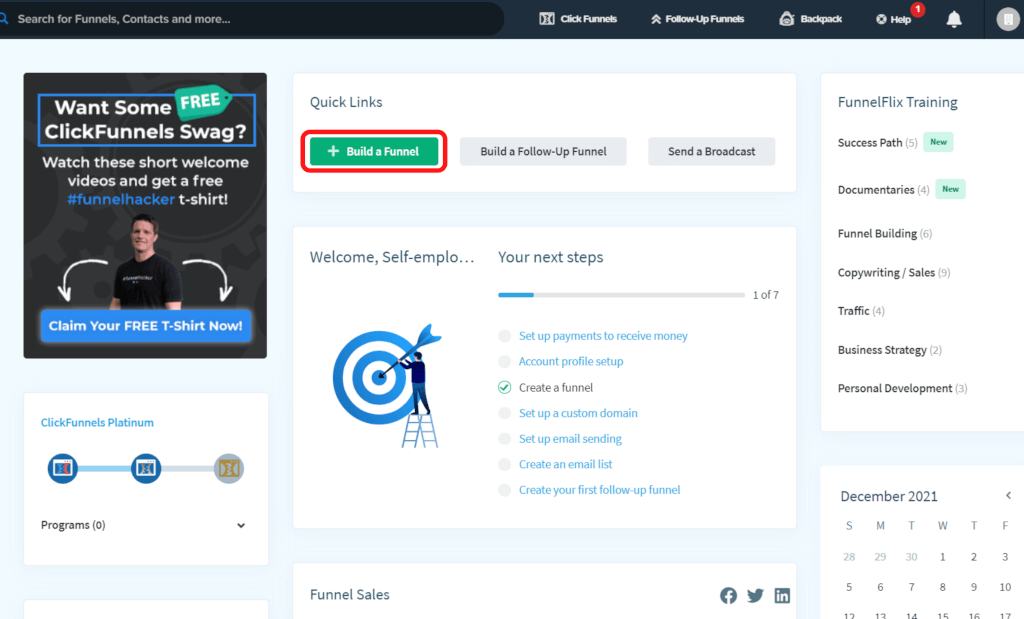Click the Build a Funnel button

click(374, 151)
